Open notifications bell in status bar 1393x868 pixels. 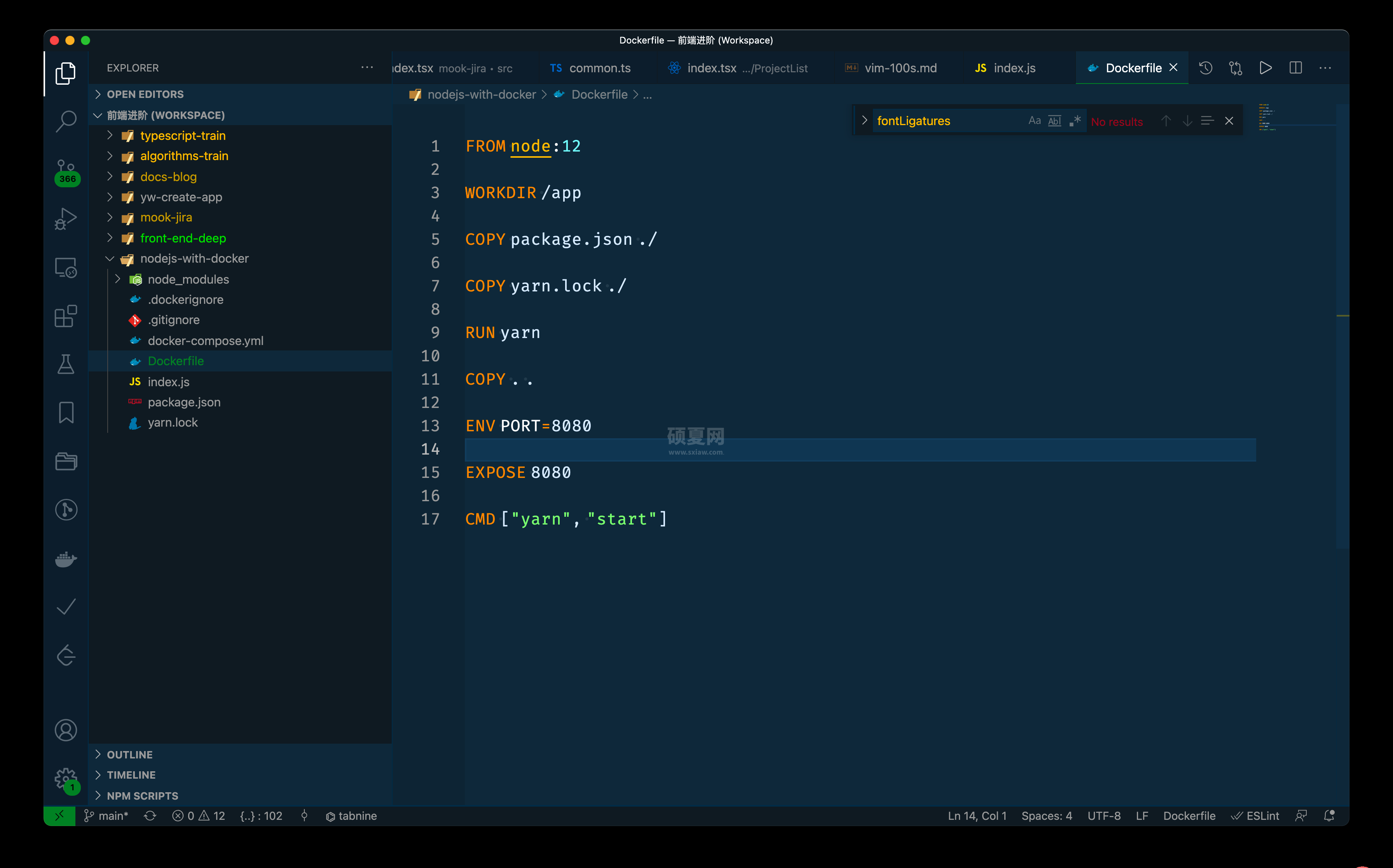coord(1329,816)
